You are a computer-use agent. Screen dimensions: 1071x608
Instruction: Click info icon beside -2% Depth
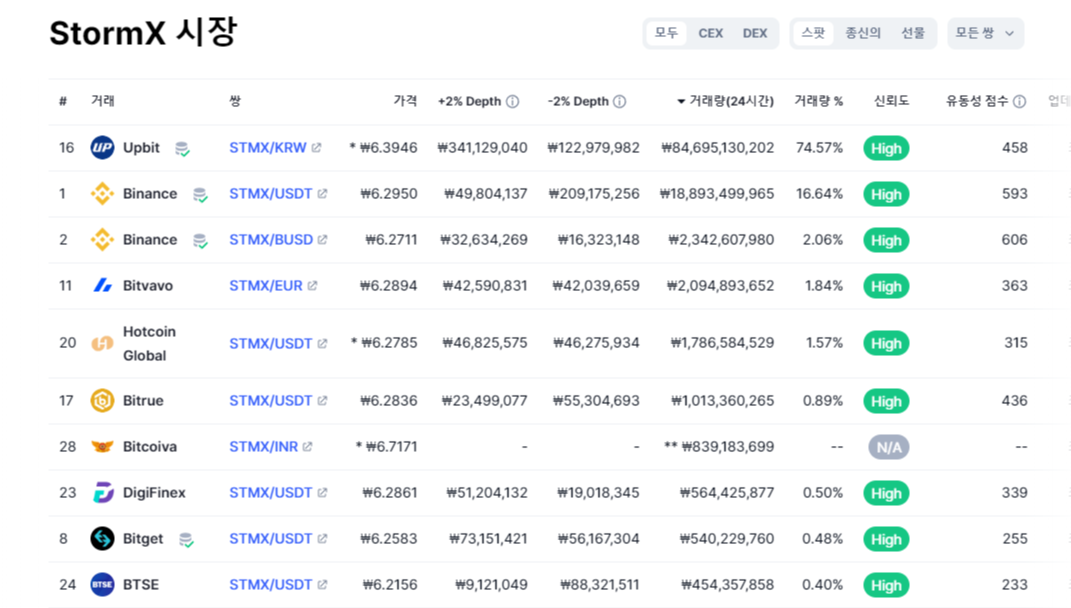pos(620,101)
